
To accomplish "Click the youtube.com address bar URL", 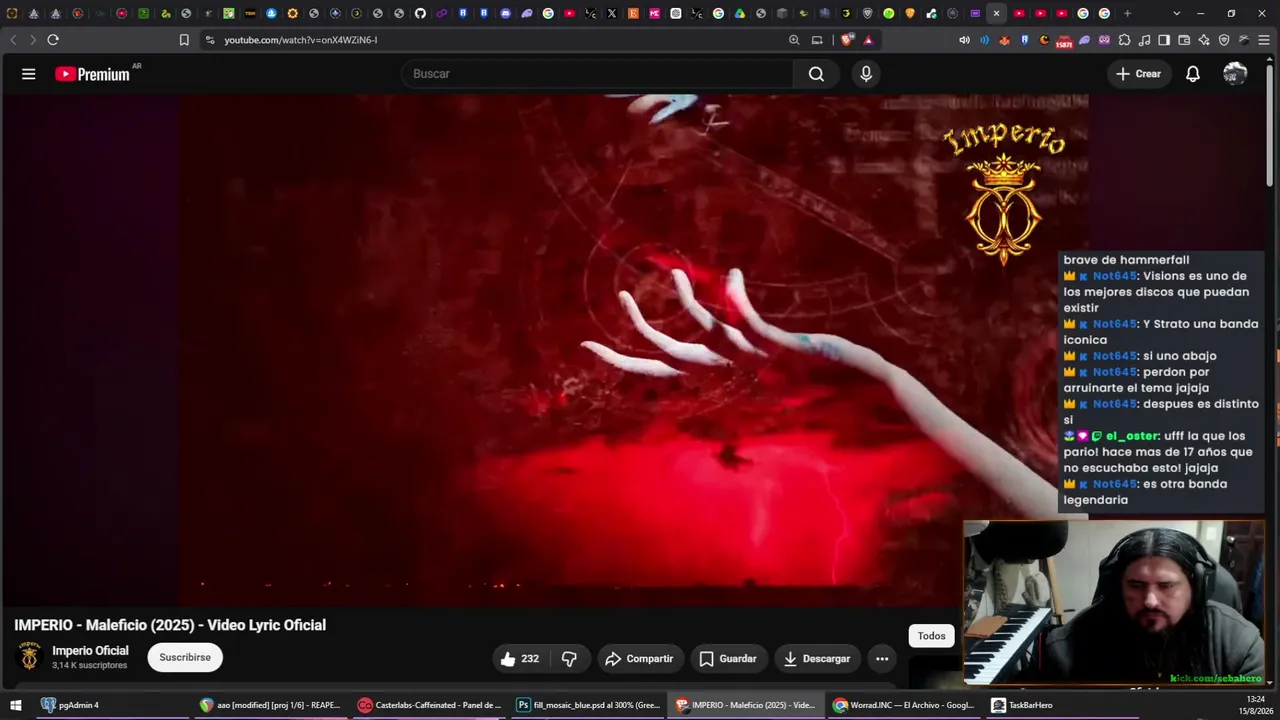I will click(300, 40).
